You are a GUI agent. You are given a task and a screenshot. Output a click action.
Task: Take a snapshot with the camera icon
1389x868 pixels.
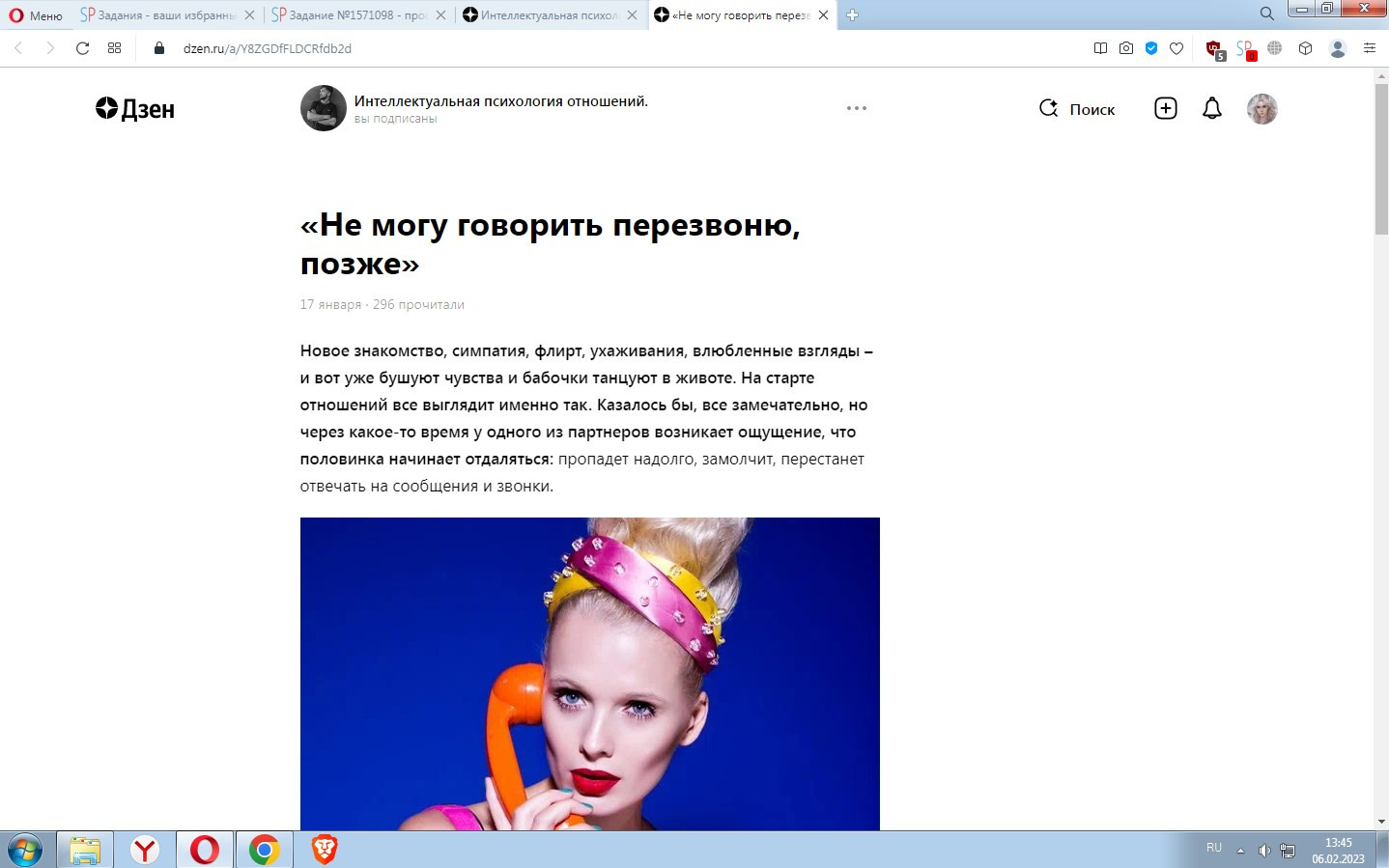click(1126, 48)
